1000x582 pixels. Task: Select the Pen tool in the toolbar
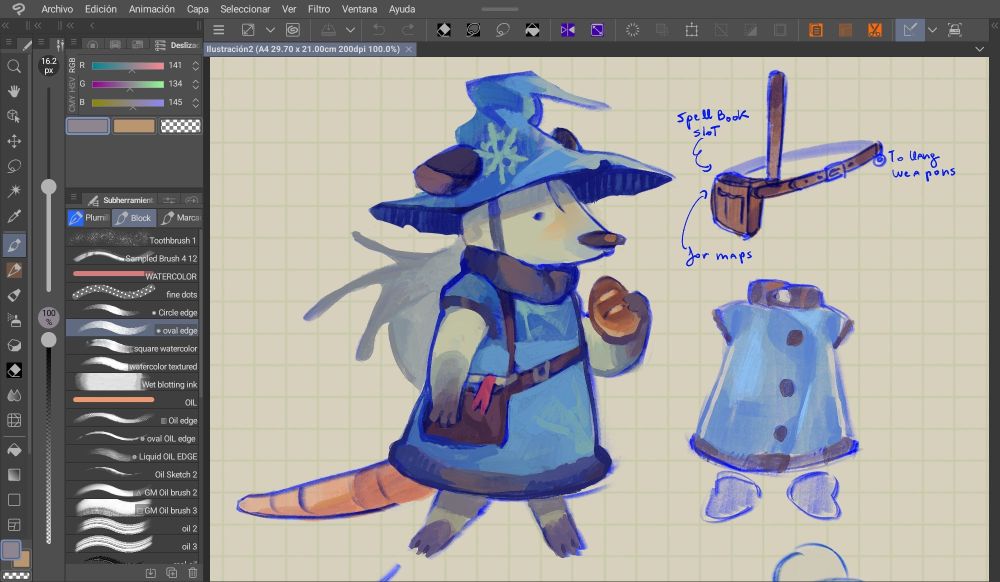pyautogui.click(x=13, y=245)
